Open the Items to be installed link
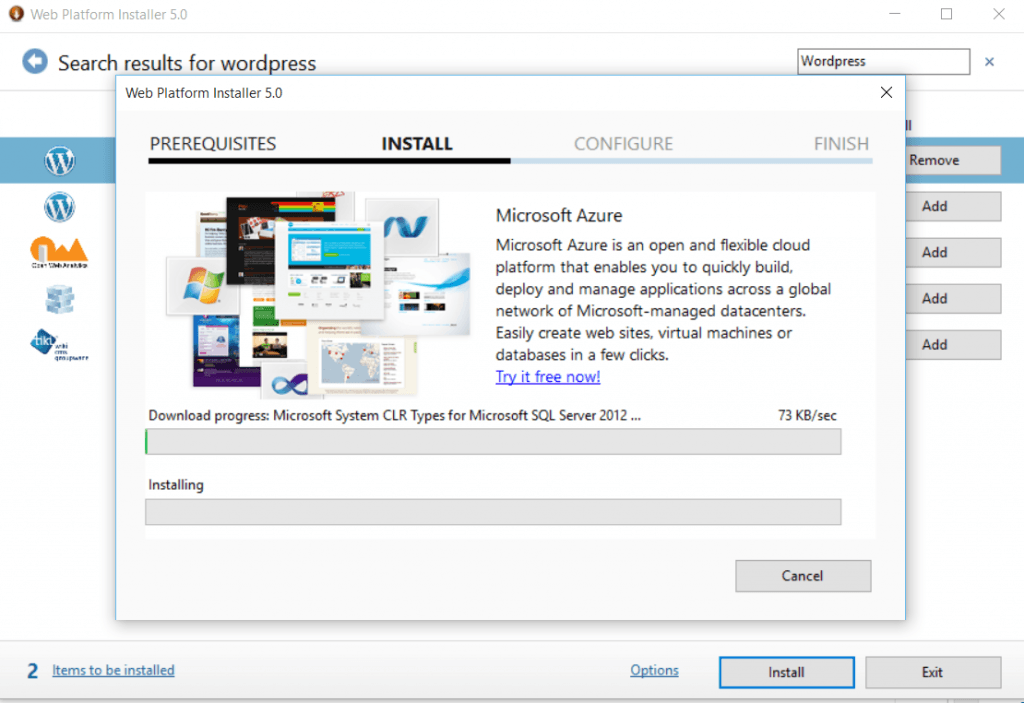This screenshot has height=703, width=1024. (113, 670)
